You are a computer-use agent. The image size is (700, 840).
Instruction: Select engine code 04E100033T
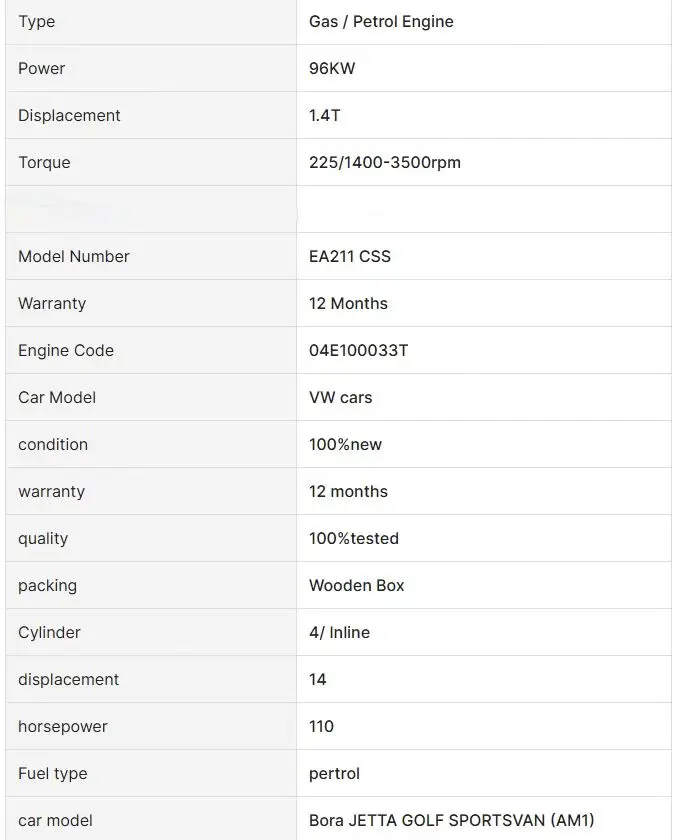pos(358,350)
